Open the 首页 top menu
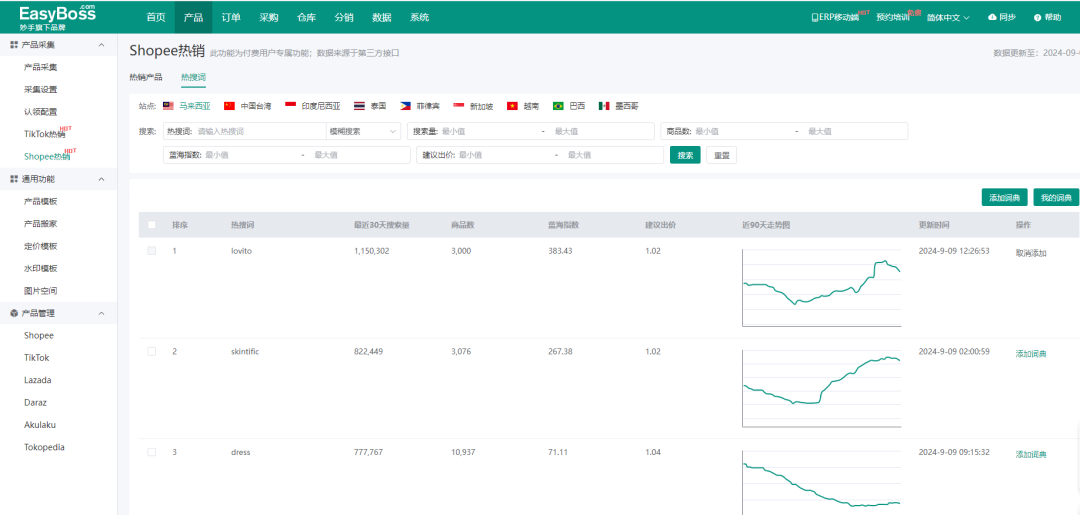This screenshot has height=515, width=1080. [x=156, y=17]
